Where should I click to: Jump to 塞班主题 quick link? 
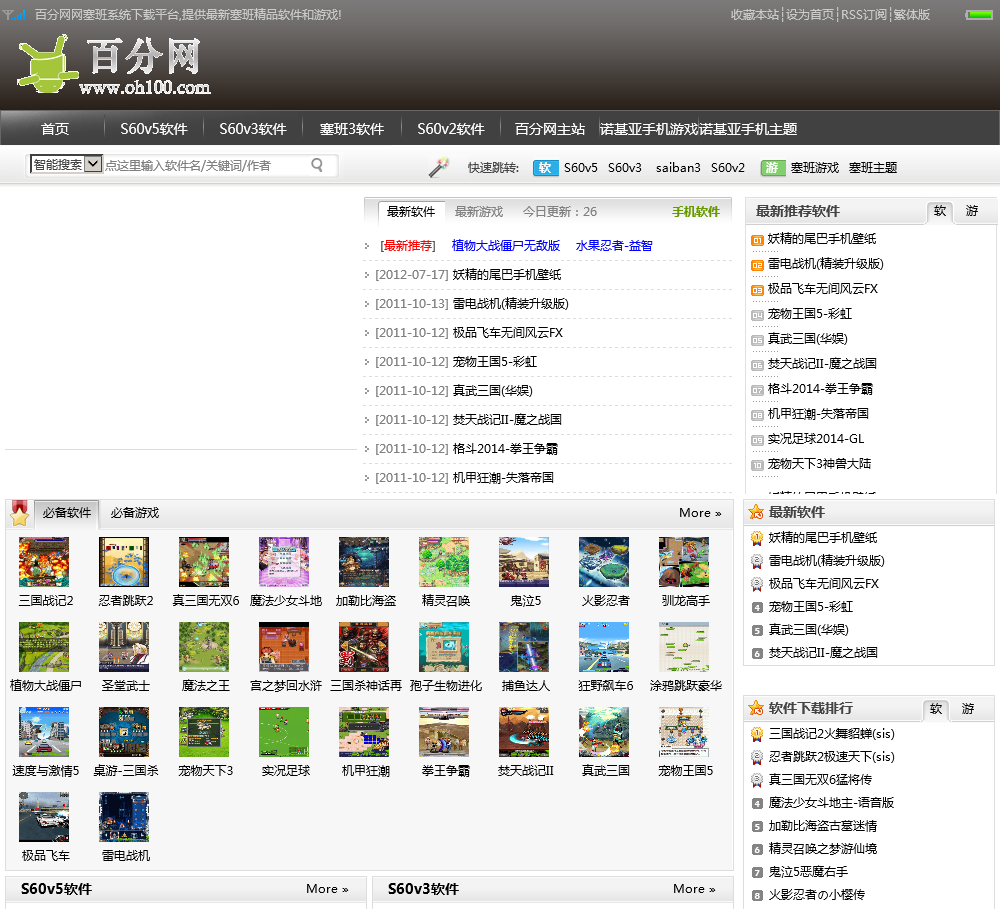click(872, 168)
